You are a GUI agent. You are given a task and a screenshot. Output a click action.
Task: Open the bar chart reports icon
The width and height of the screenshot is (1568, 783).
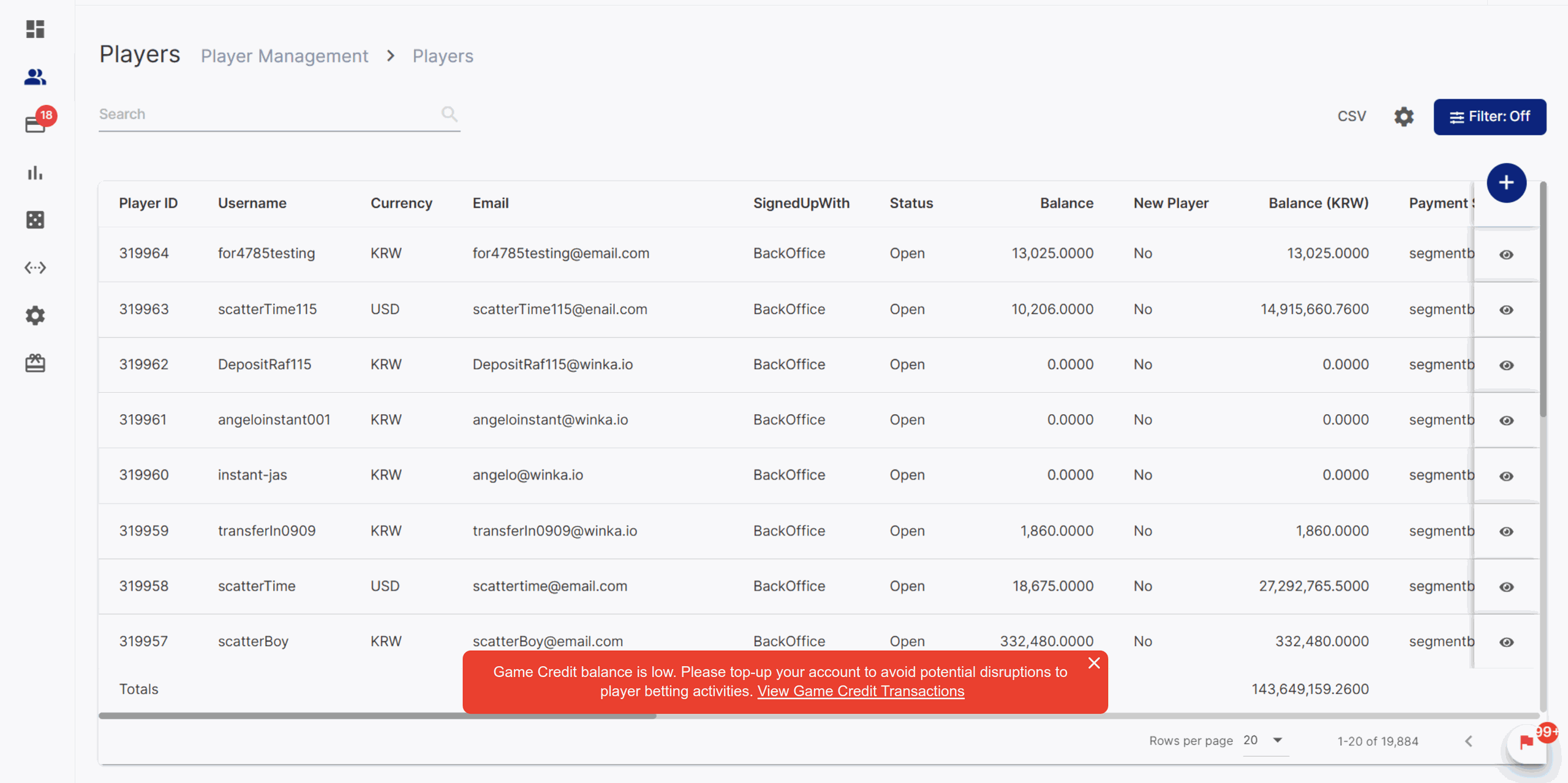(x=35, y=173)
